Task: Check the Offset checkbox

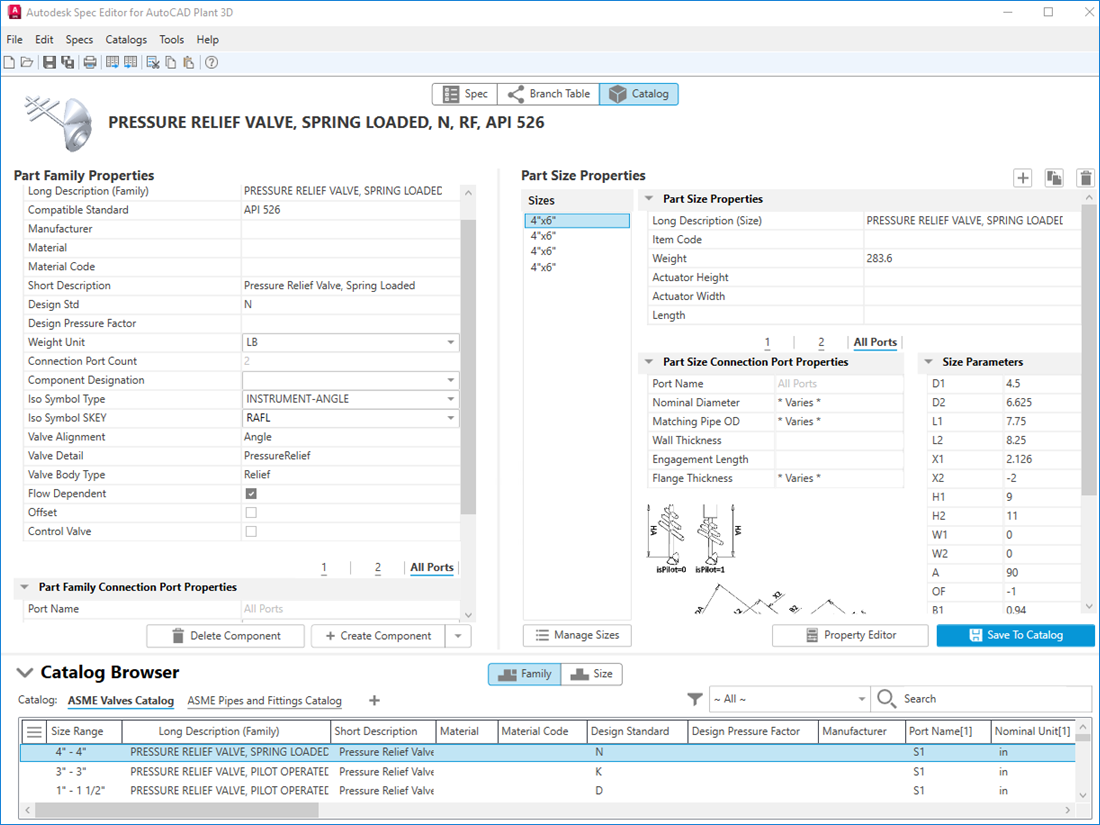Action: click(251, 512)
